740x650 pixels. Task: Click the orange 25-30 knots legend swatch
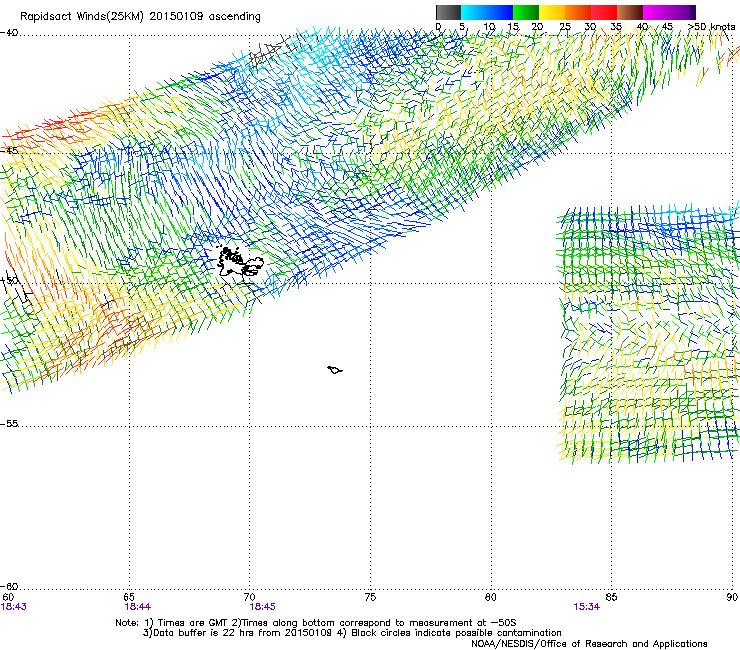578,12
